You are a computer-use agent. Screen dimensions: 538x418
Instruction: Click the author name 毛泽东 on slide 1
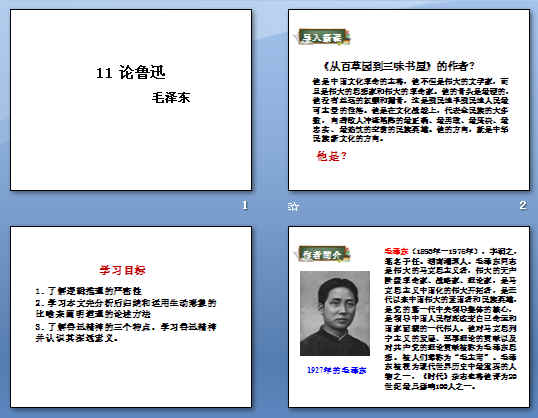pos(171,97)
